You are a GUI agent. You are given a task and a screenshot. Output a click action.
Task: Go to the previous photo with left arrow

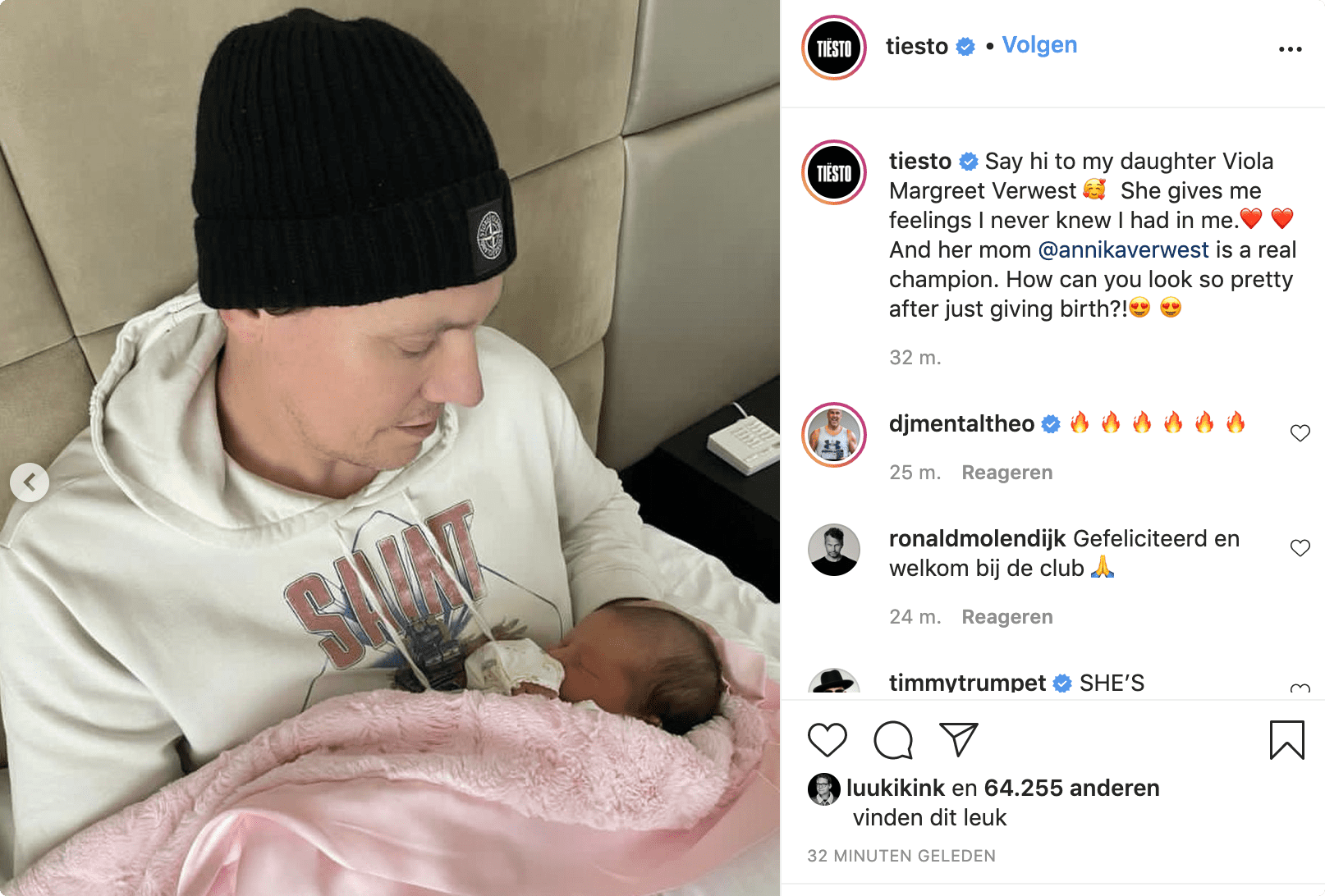coord(30,482)
